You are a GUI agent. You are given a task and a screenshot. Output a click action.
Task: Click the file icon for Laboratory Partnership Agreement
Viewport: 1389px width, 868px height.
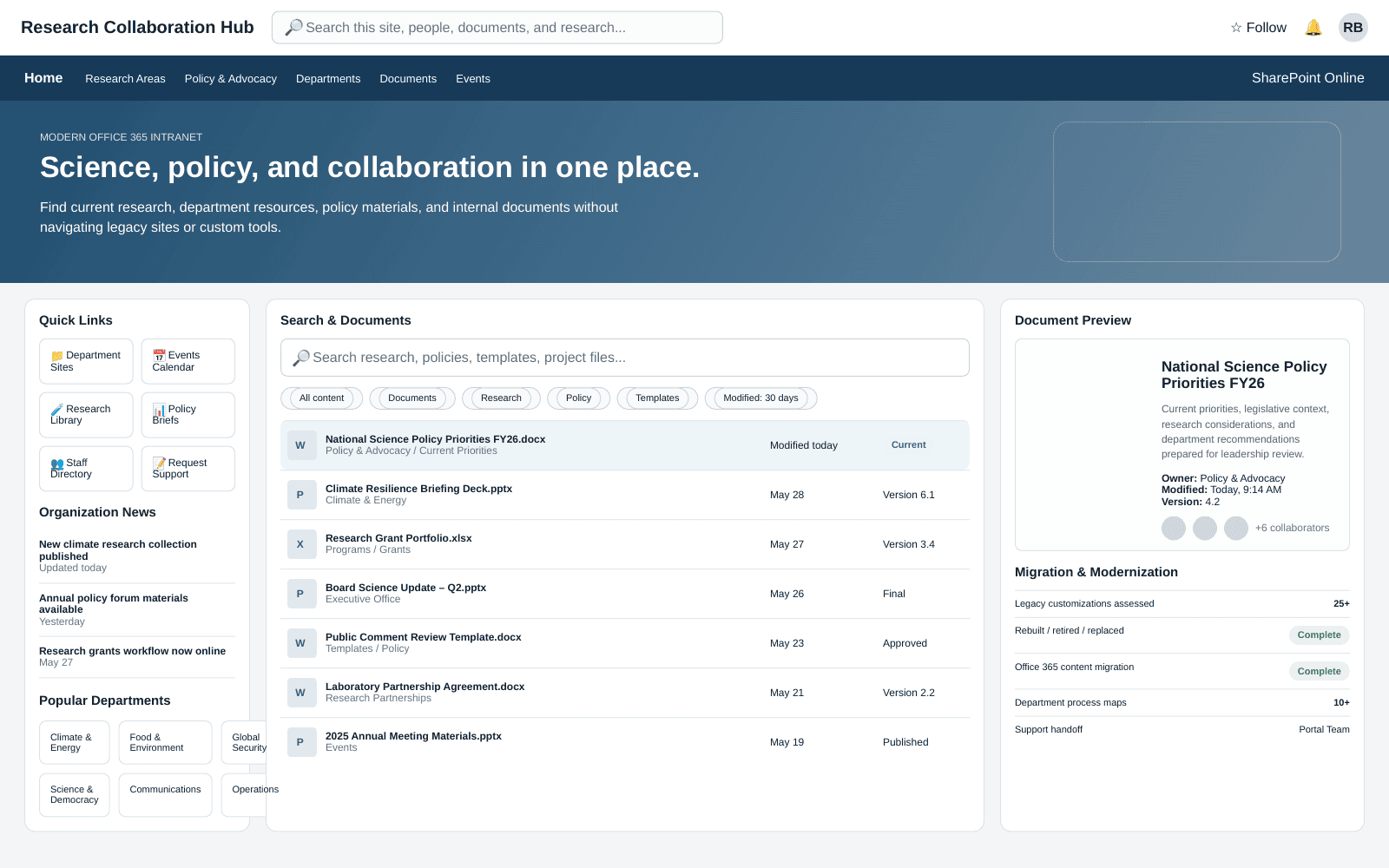pos(301,693)
